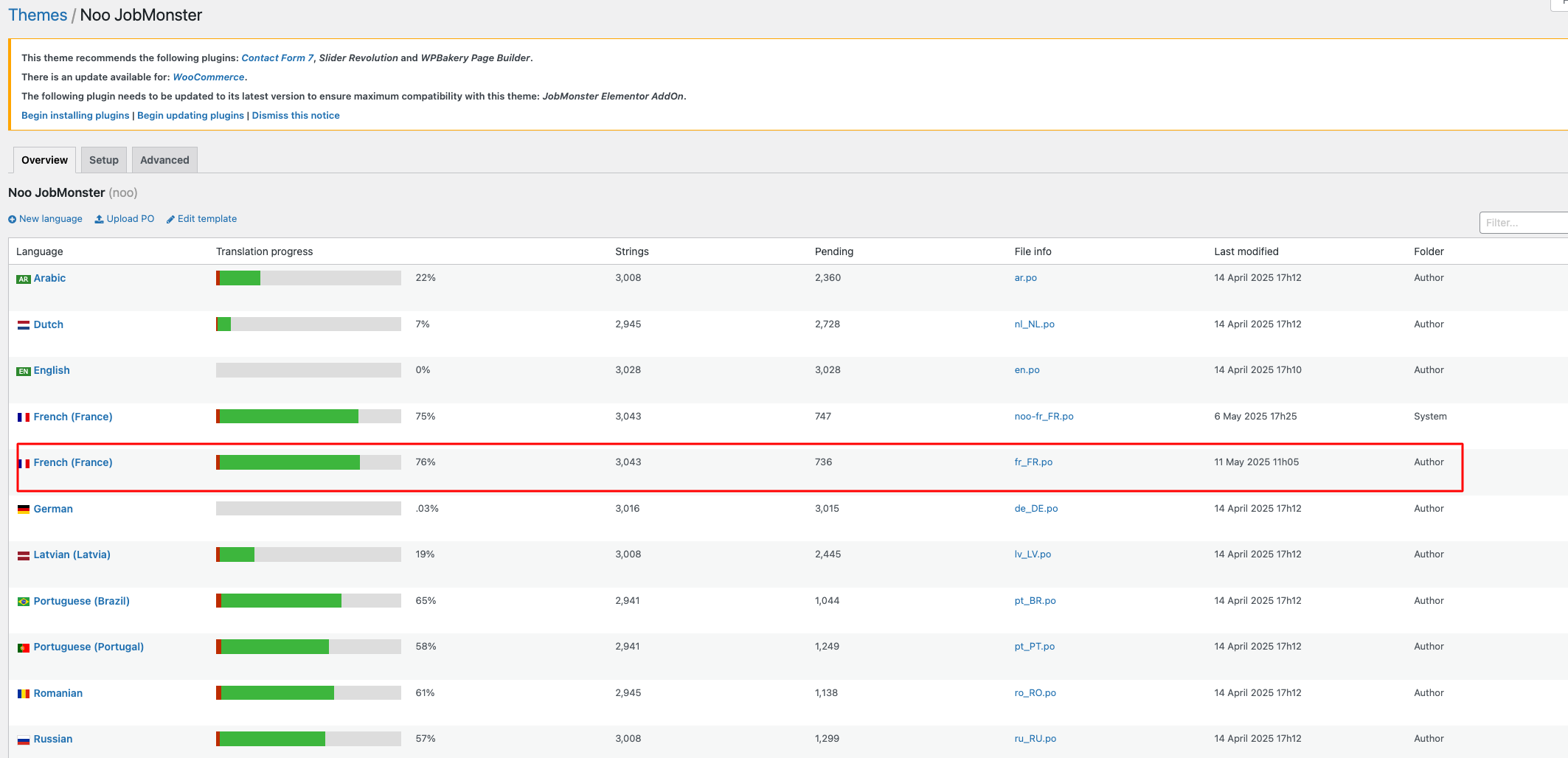Sort by Folder column header
1568x758 pixels.
click(1429, 251)
